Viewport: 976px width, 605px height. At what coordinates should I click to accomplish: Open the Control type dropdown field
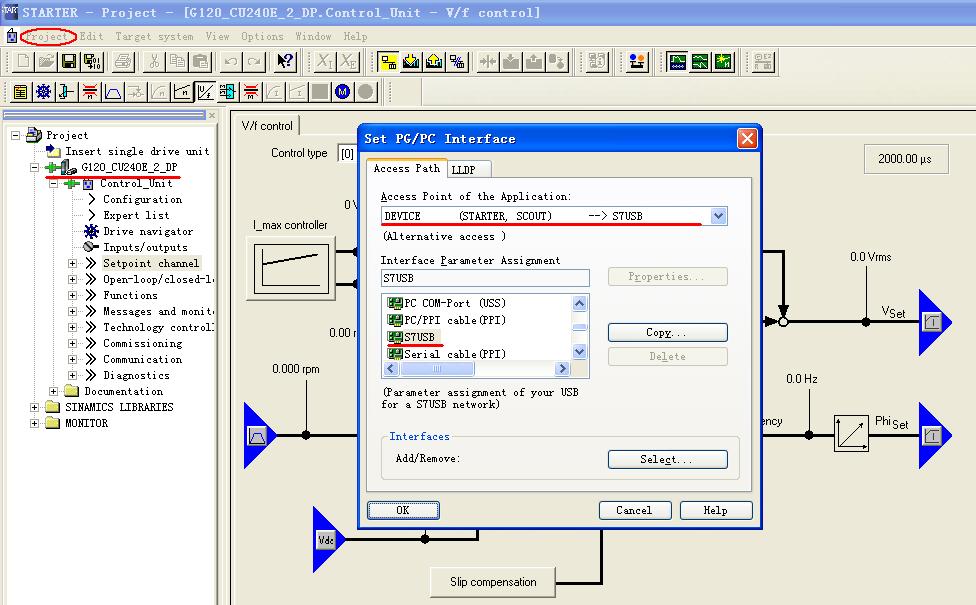(x=347, y=153)
